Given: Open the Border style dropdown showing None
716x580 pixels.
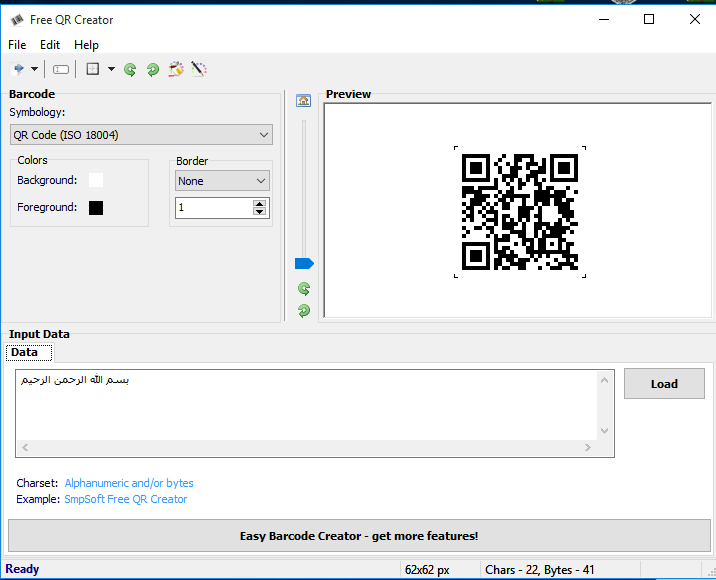Looking at the screenshot, I should click(x=222, y=181).
